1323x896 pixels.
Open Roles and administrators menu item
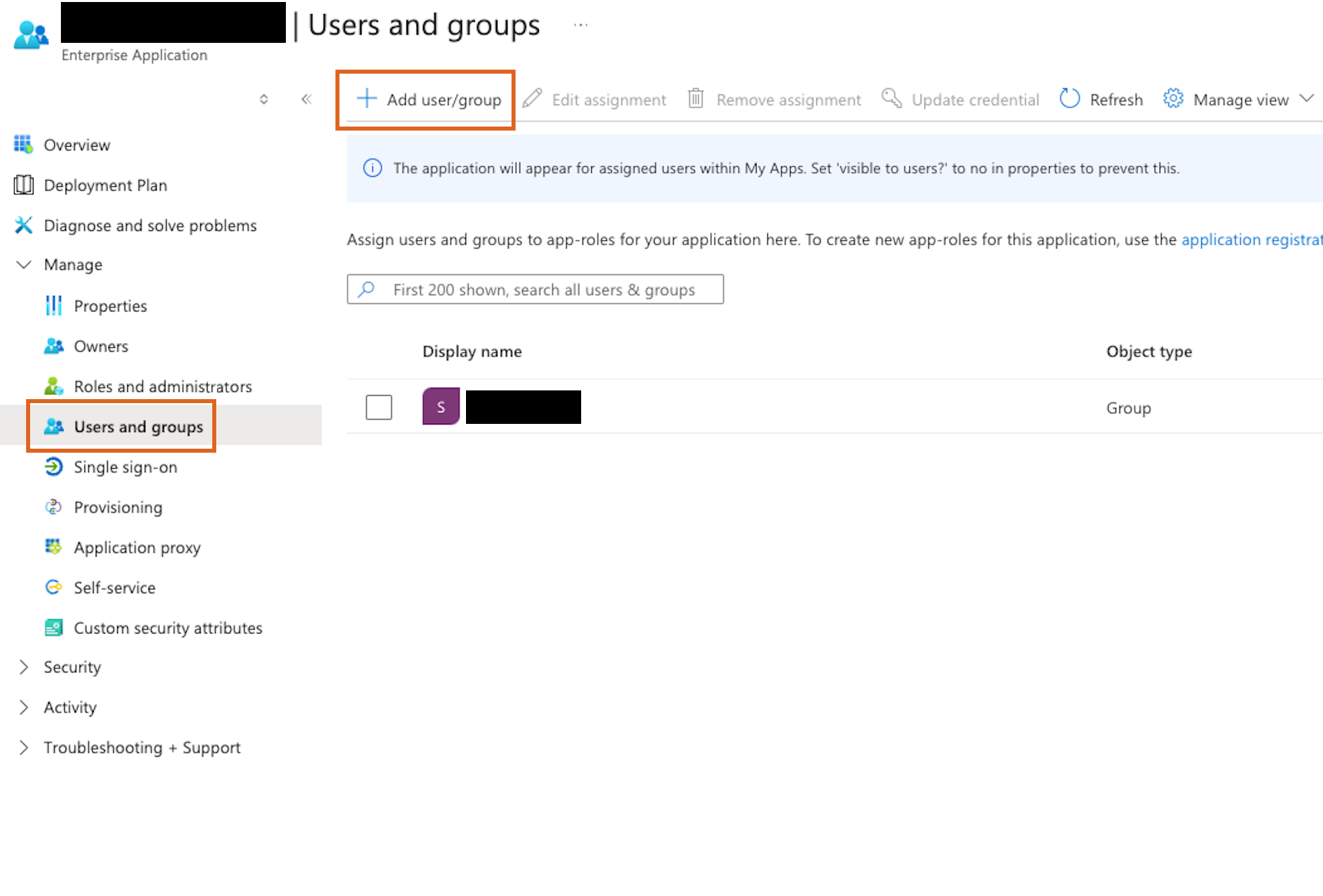click(x=163, y=386)
